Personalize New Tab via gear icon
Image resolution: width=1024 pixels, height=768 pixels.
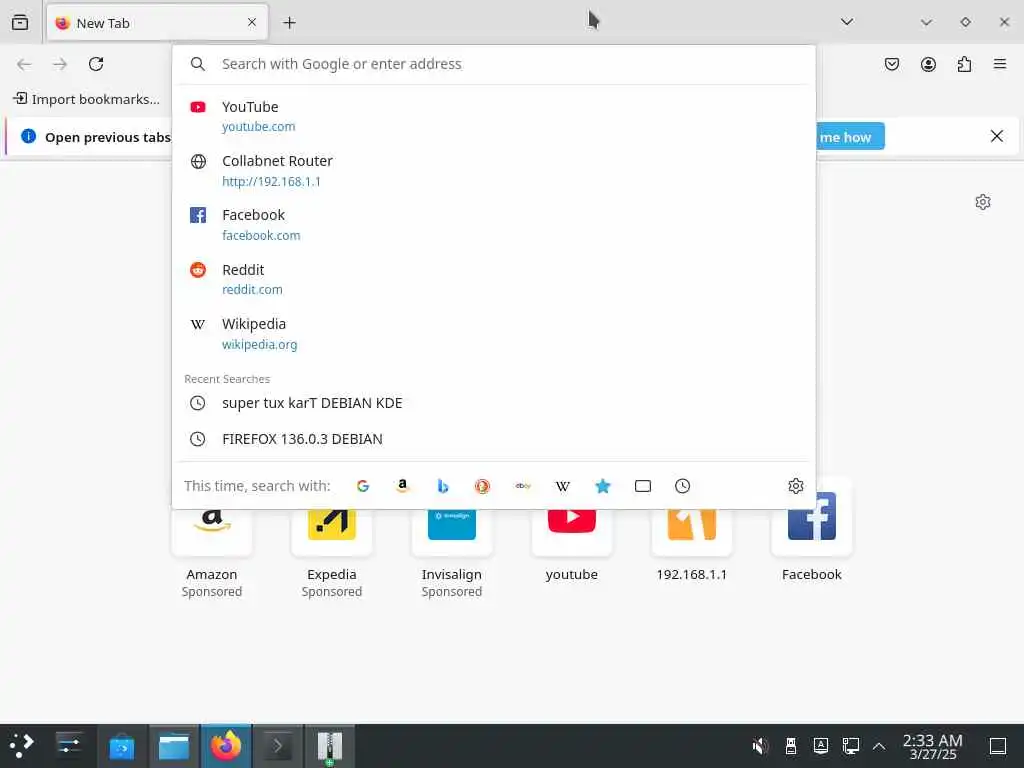[x=983, y=202]
